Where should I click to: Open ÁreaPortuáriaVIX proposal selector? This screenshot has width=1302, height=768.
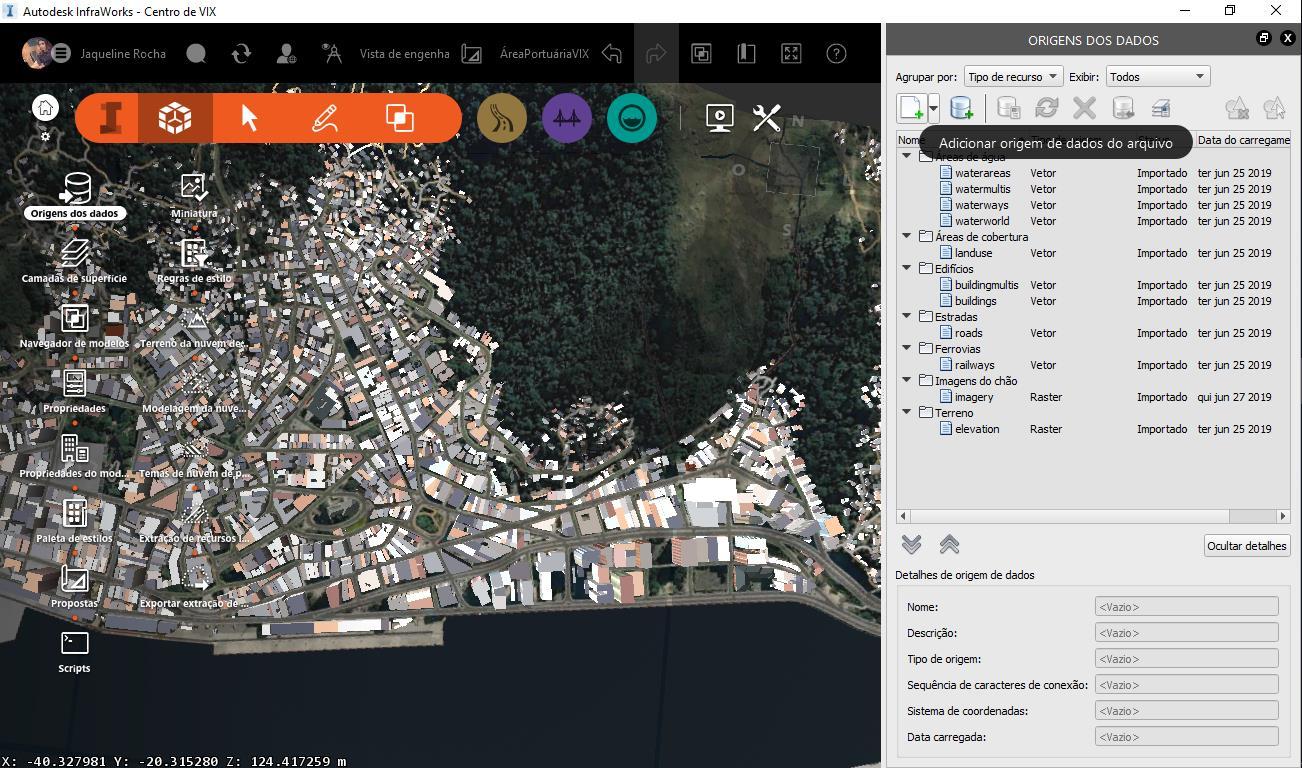click(544, 54)
